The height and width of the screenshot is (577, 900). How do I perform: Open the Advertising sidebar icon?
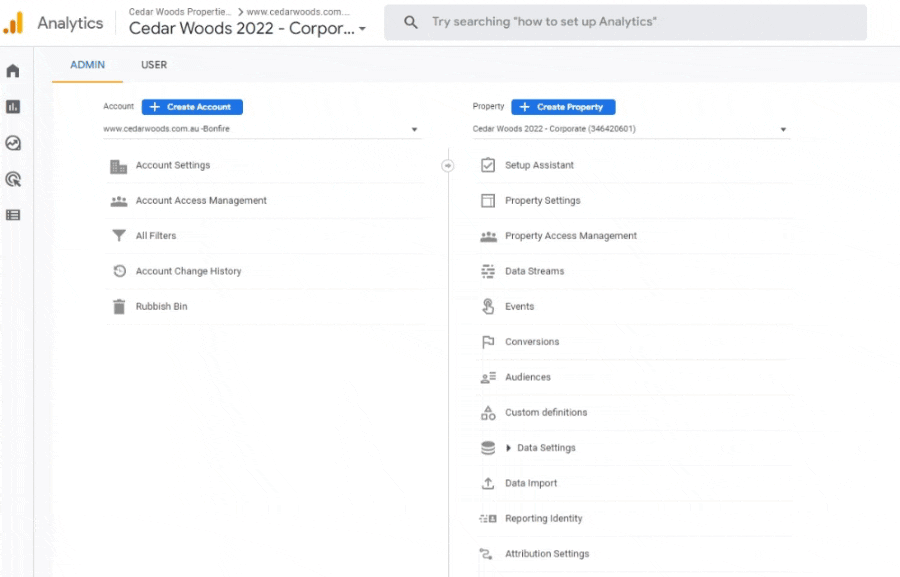click(13, 179)
